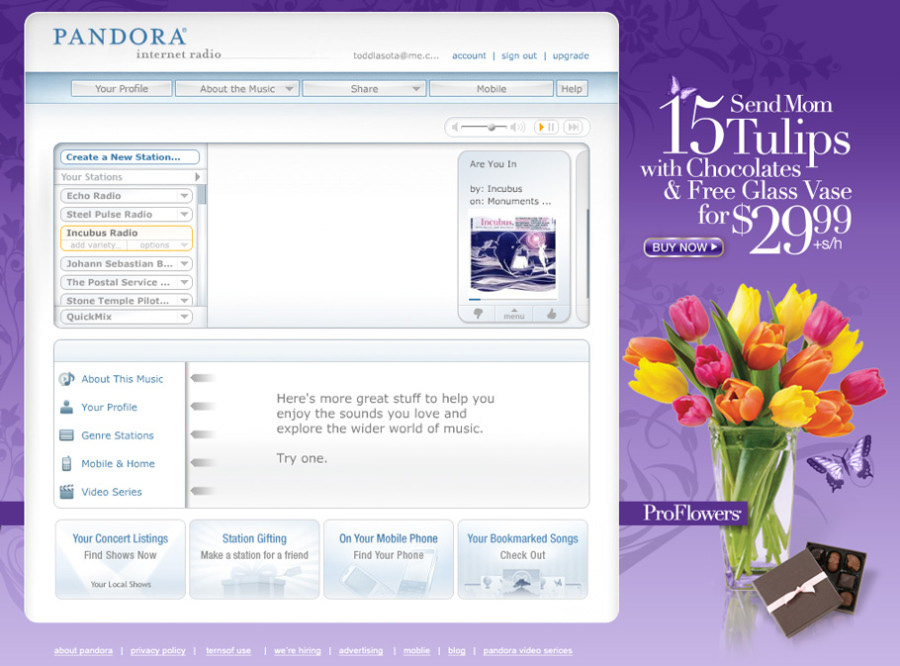Toggle the play/pause button

546,127
